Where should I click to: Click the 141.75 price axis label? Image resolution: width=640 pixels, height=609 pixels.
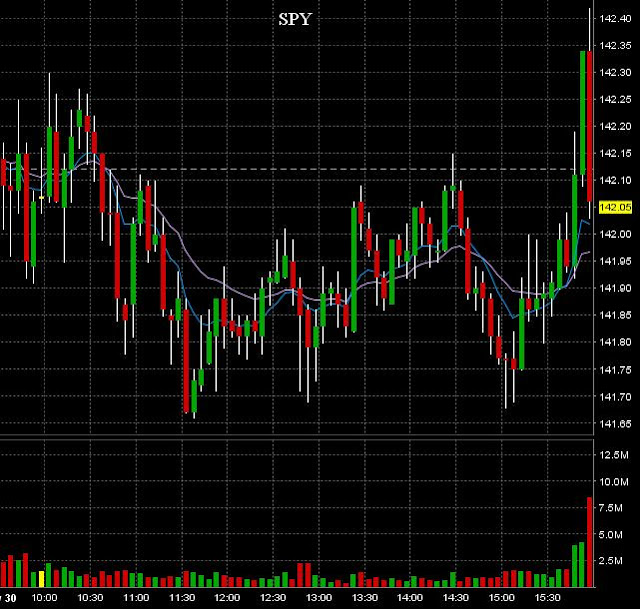tap(615, 369)
